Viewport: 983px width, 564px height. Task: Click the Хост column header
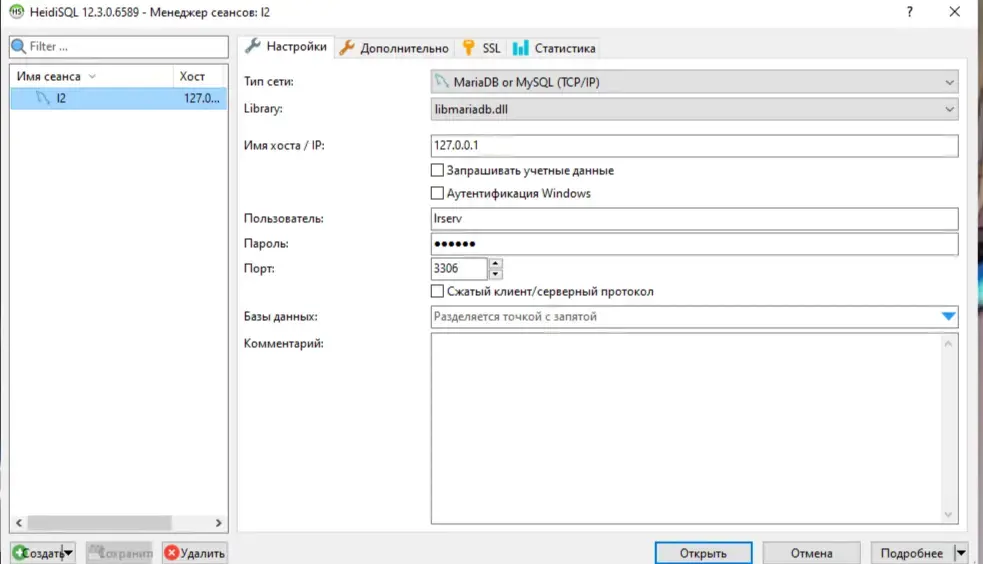pos(200,76)
